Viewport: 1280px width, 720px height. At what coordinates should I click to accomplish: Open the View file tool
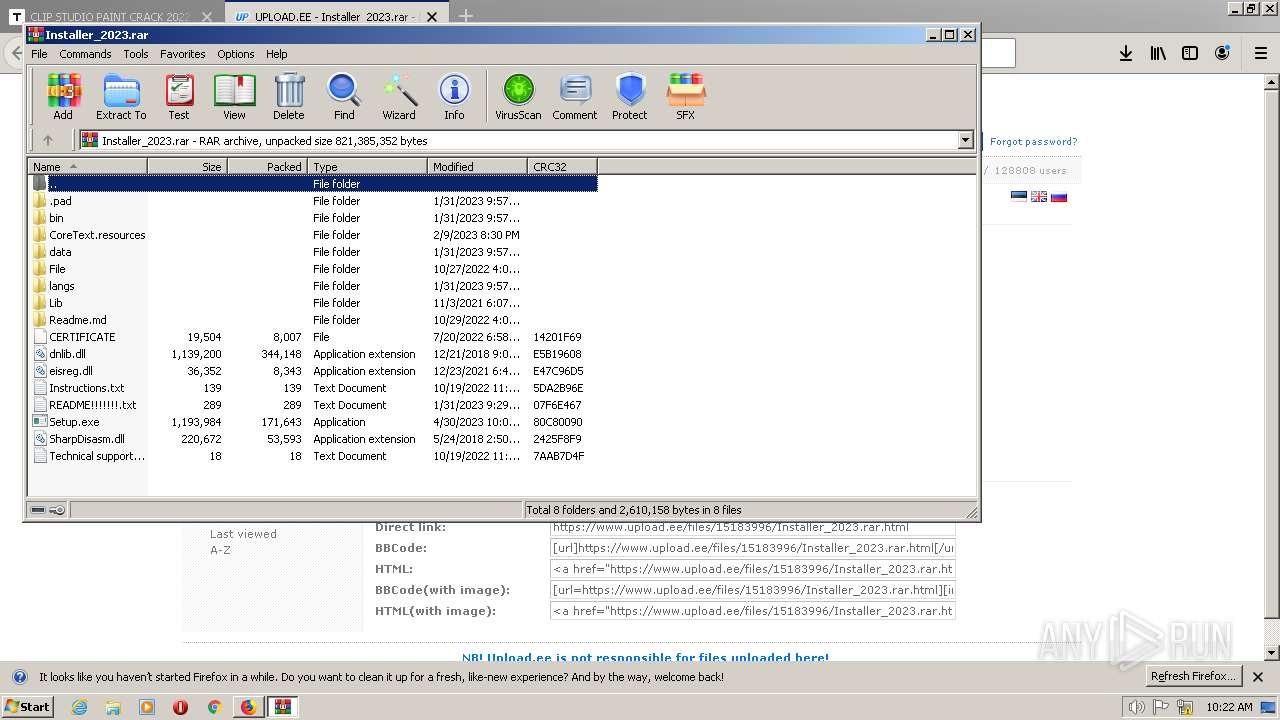pos(234,97)
